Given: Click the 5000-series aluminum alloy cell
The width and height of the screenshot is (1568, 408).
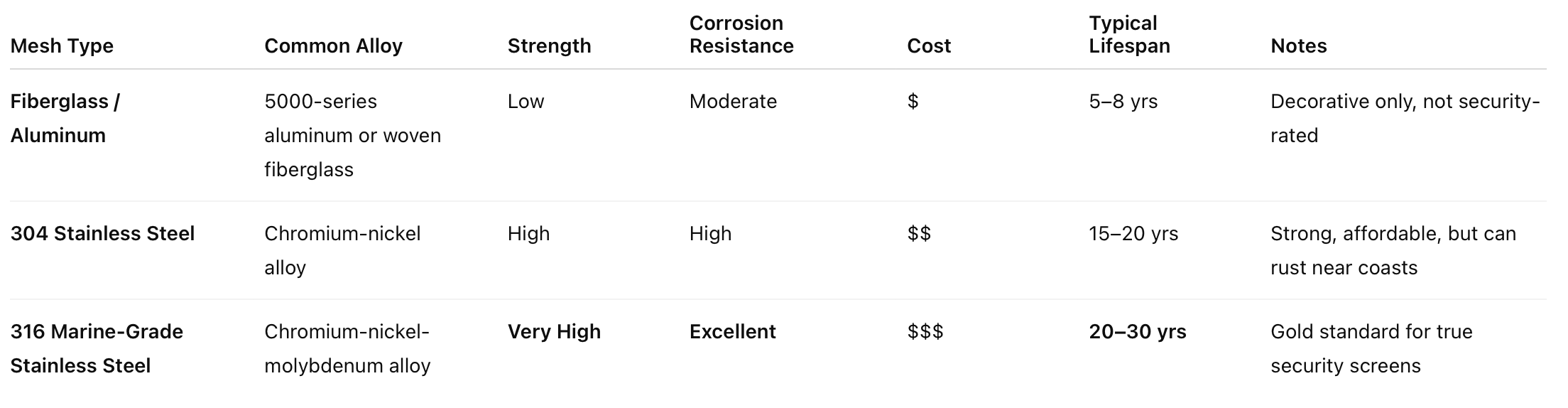Looking at the screenshot, I should (x=352, y=135).
